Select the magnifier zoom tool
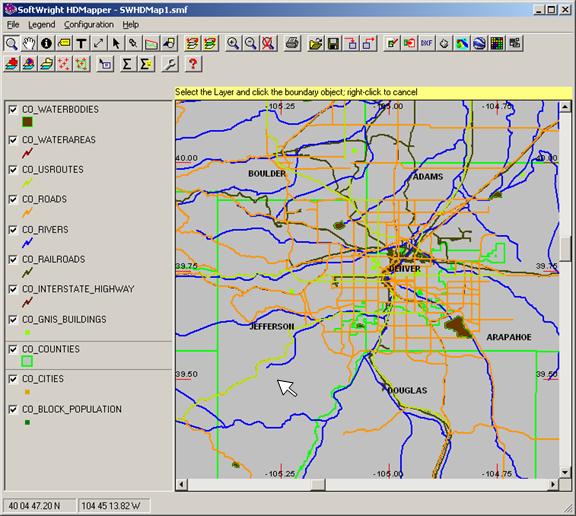This screenshot has width=576, height=516. [11, 43]
